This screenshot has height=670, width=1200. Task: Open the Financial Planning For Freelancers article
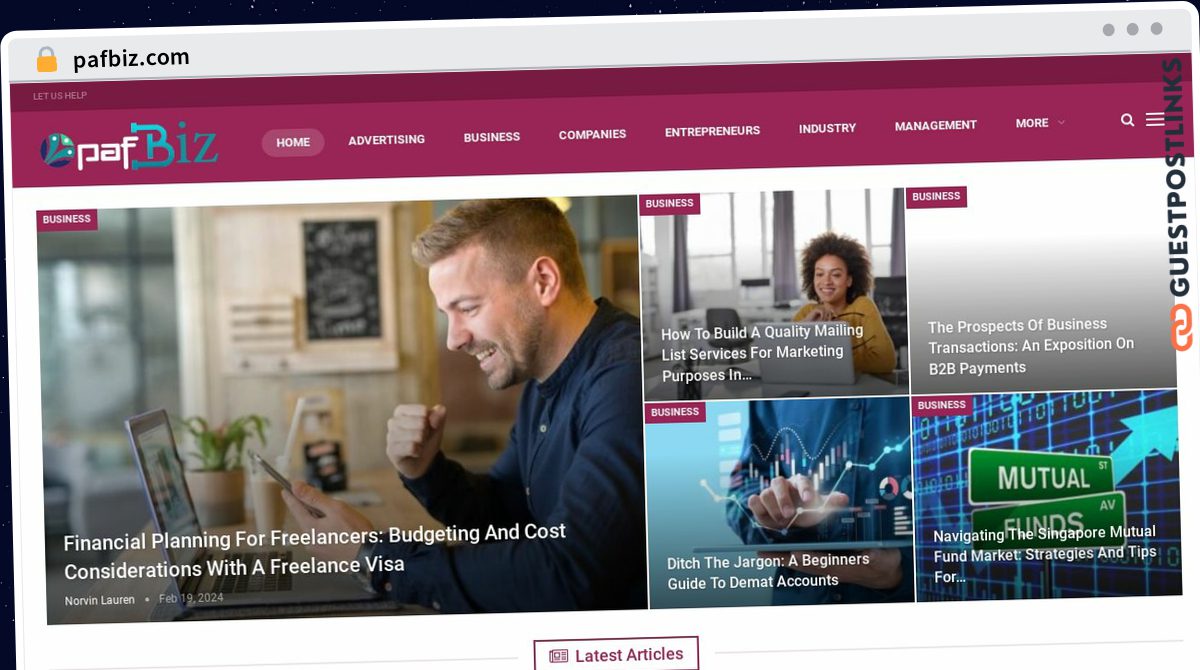tap(315, 550)
